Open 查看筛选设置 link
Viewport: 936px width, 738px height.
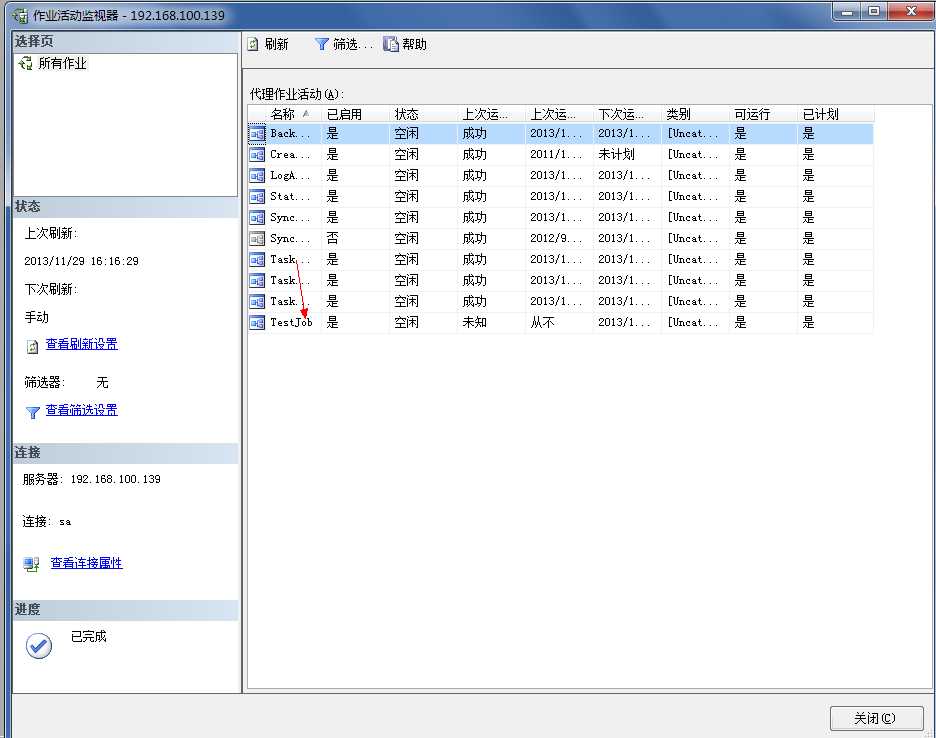82,410
